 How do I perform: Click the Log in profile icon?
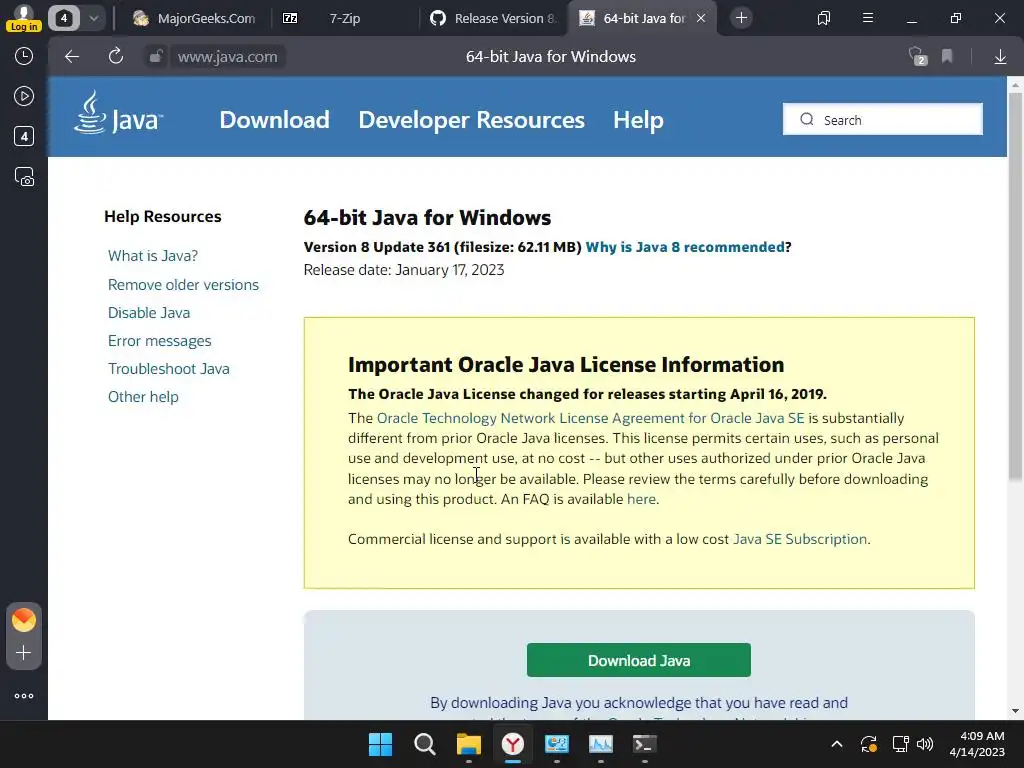pos(24,18)
